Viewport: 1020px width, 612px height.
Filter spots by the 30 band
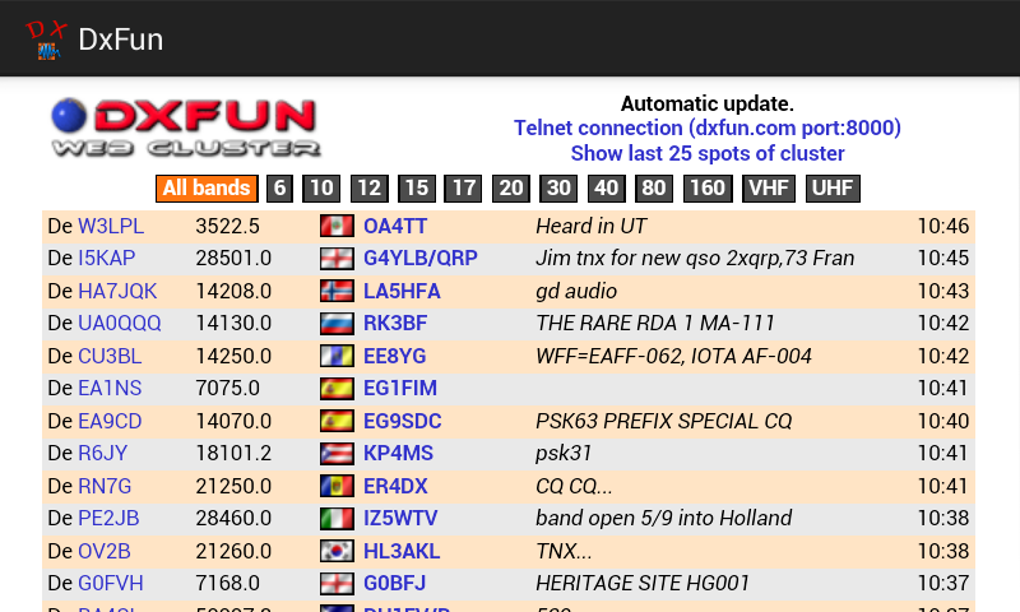click(559, 189)
